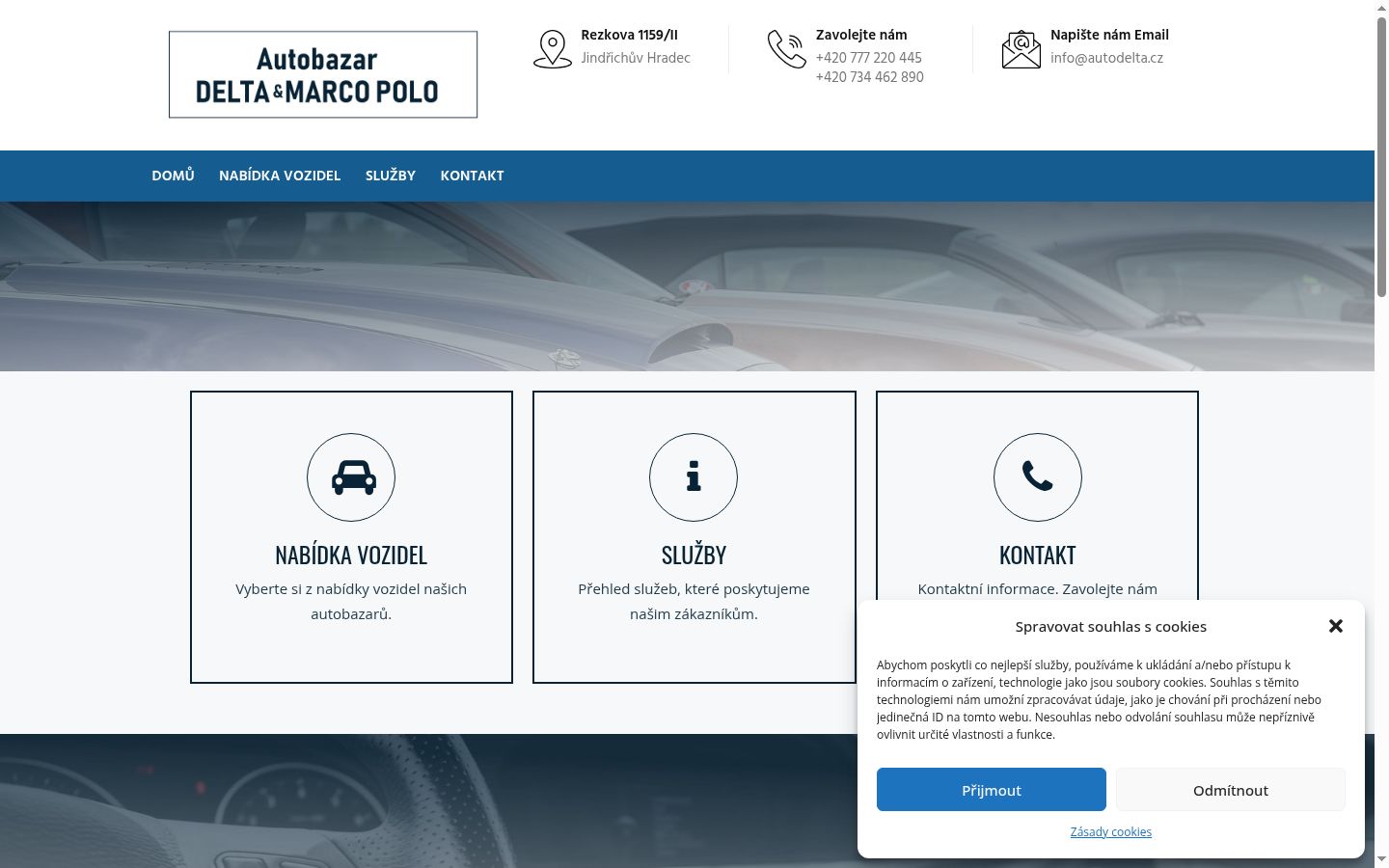Click the Služby card heading
Screen dimensions: 1389x868
click(x=694, y=555)
